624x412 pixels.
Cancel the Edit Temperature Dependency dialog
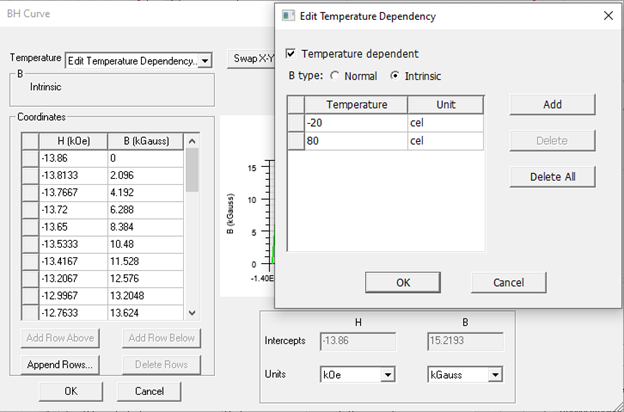coord(509,283)
